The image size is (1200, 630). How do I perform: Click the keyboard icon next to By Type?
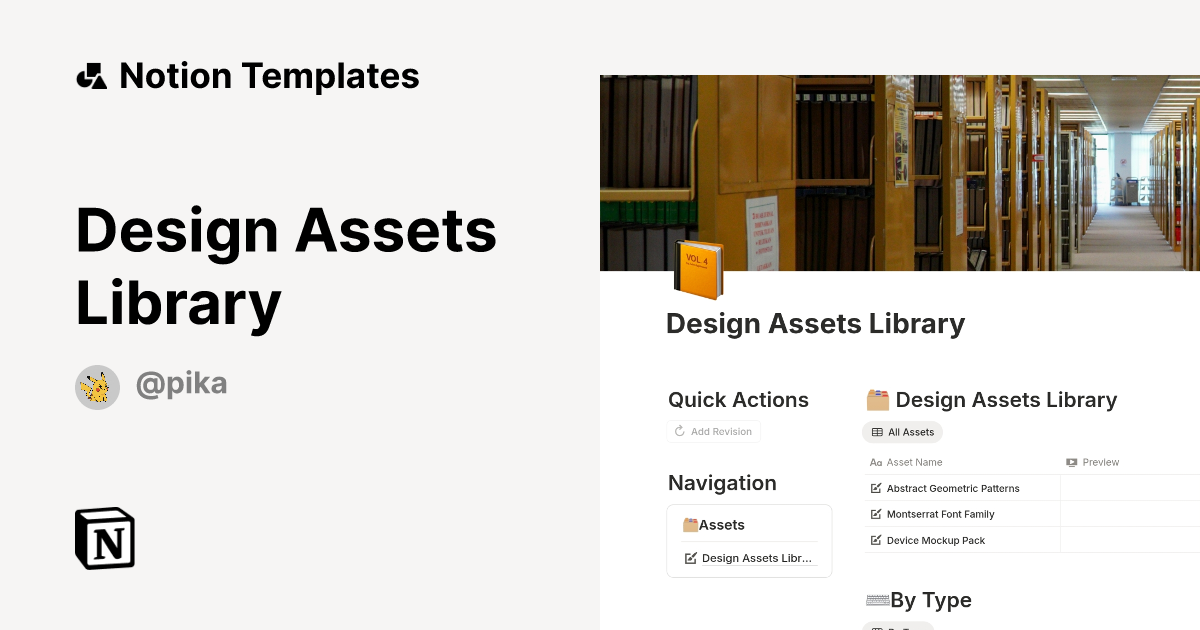[876, 599]
